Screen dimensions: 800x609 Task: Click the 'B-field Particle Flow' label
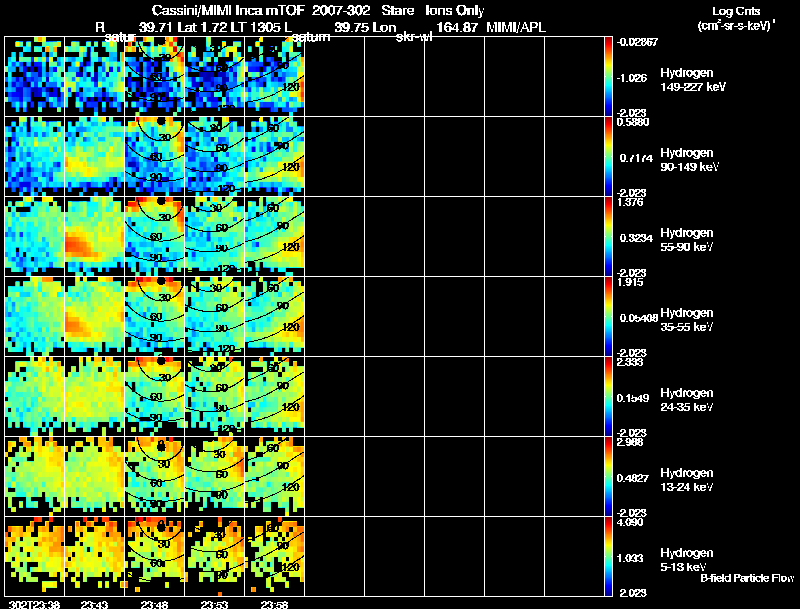(x=747, y=578)
